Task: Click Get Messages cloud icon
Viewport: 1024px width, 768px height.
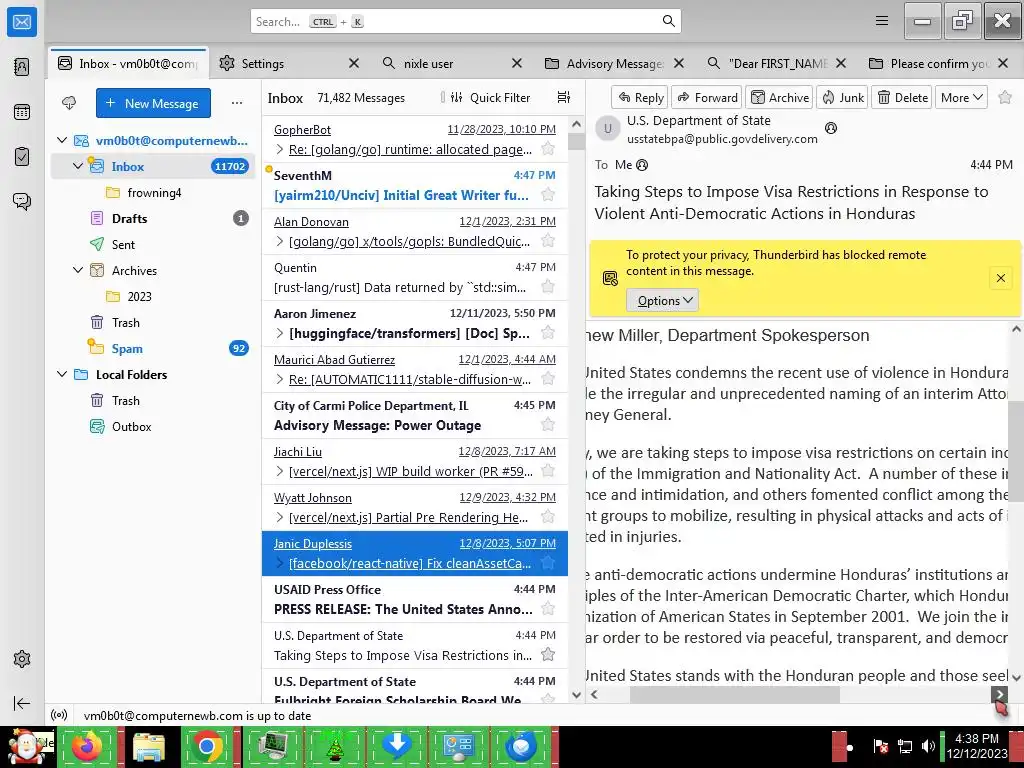Action: point(69,103)
